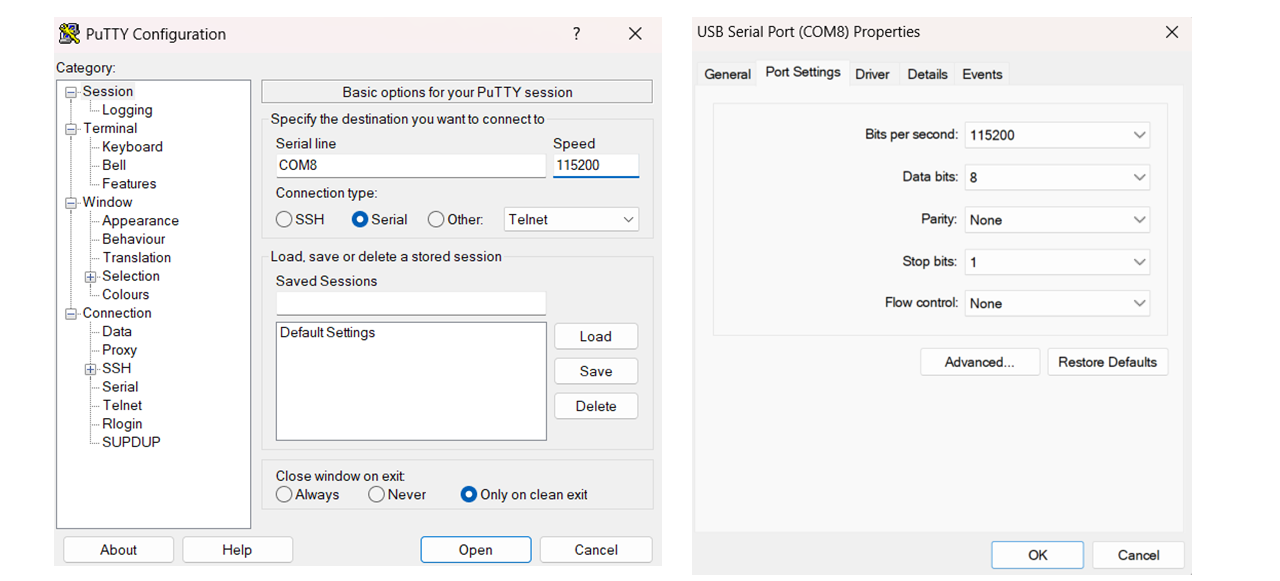1280x581 pixels.
Task: Click the Serial line input field
Action: click(x=411, y=165)
